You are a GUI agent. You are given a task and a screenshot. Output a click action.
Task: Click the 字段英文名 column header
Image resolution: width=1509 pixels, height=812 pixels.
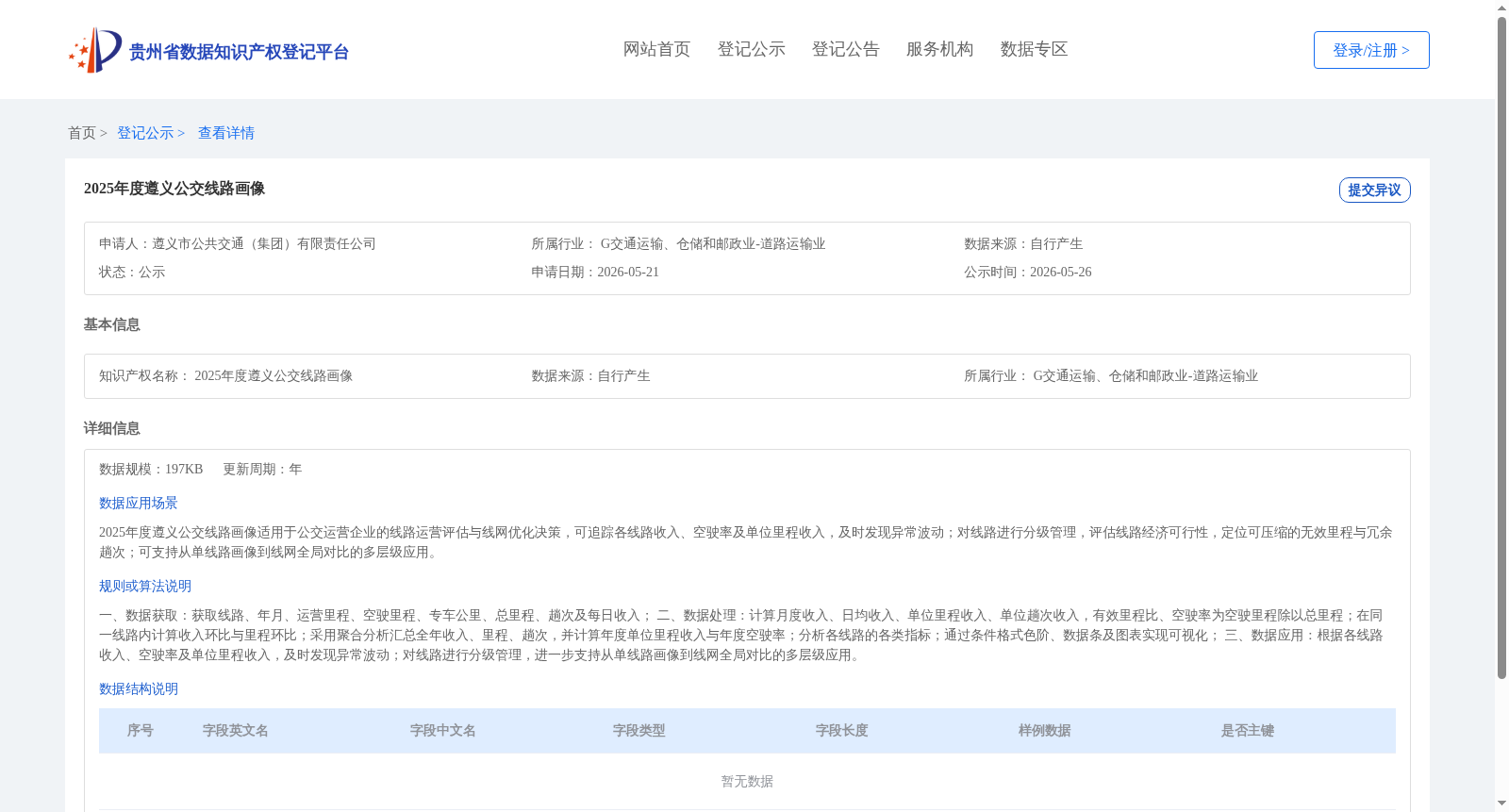[x=236, y=731]
